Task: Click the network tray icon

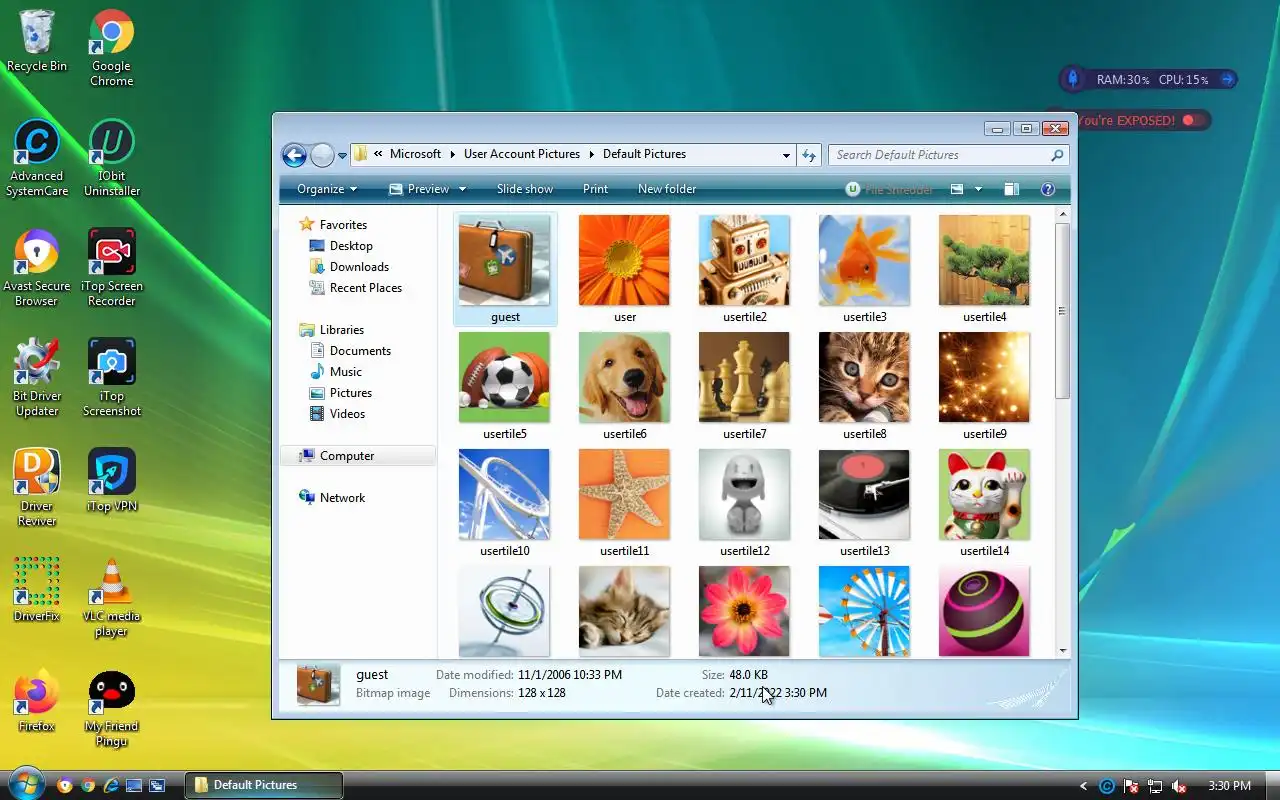Action: point(1155,786)
